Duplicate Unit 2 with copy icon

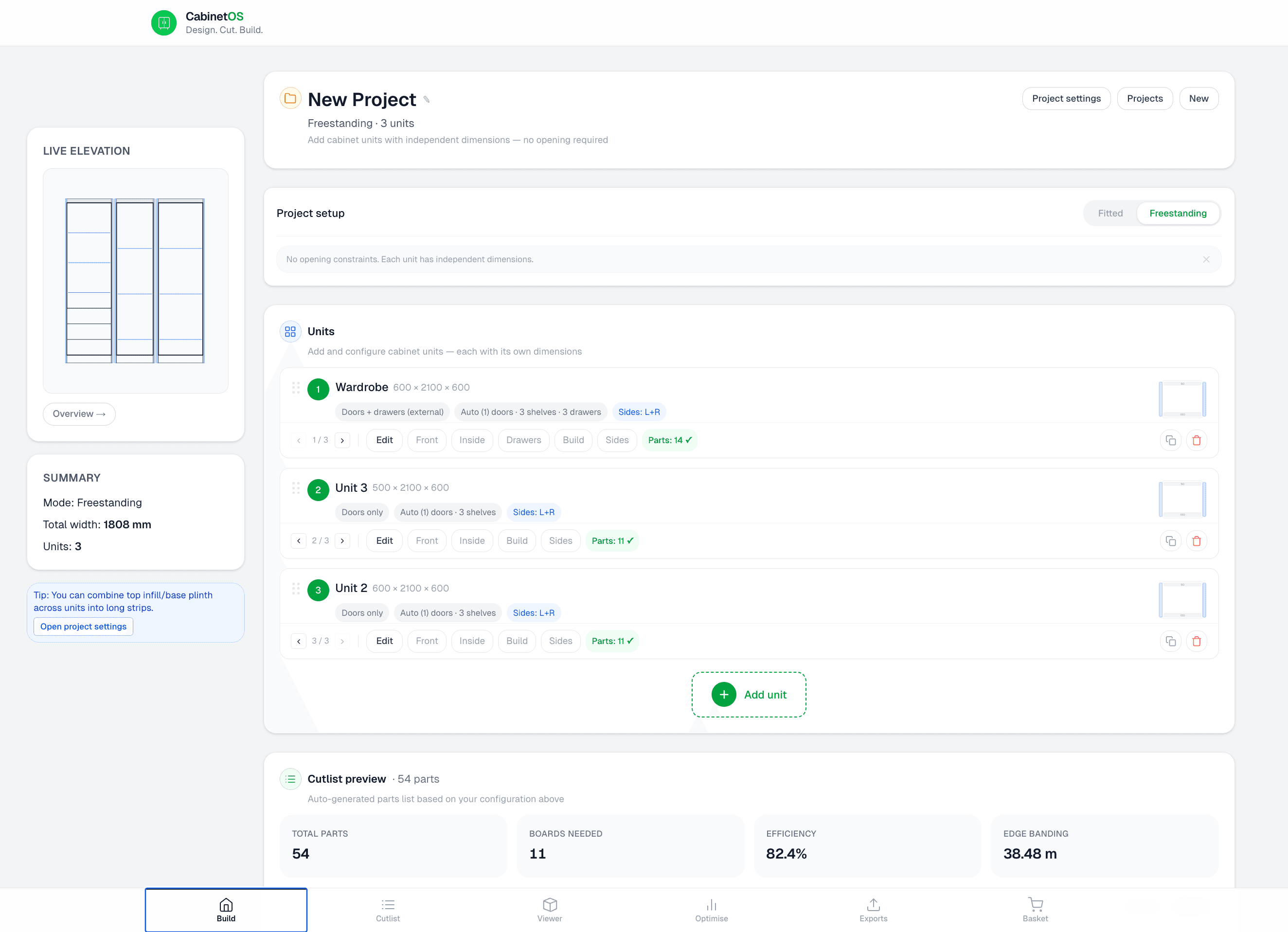tap(1170, 641)
